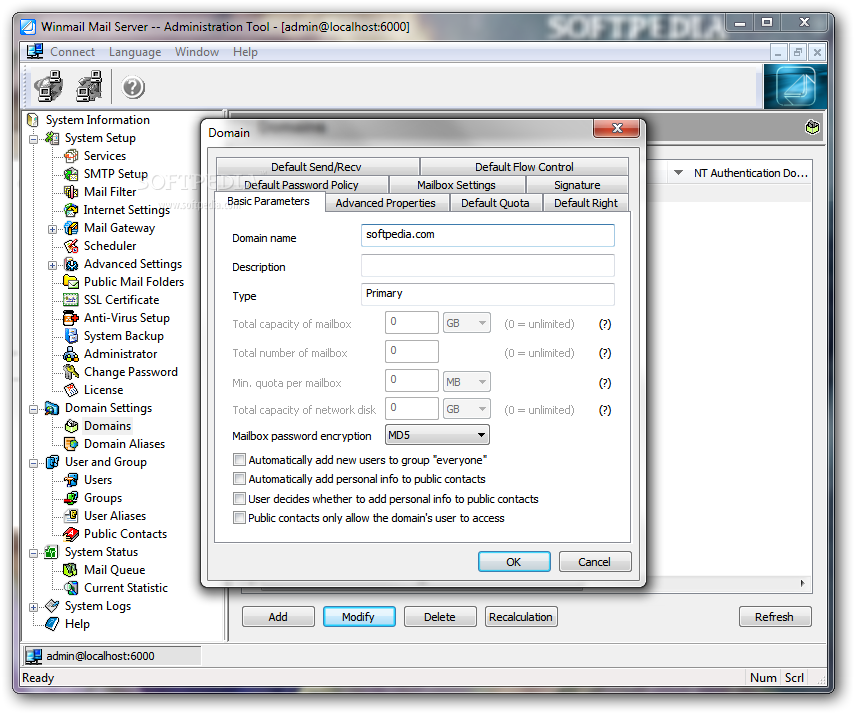Expand the Mail Gateway tree node

(52, 229)
